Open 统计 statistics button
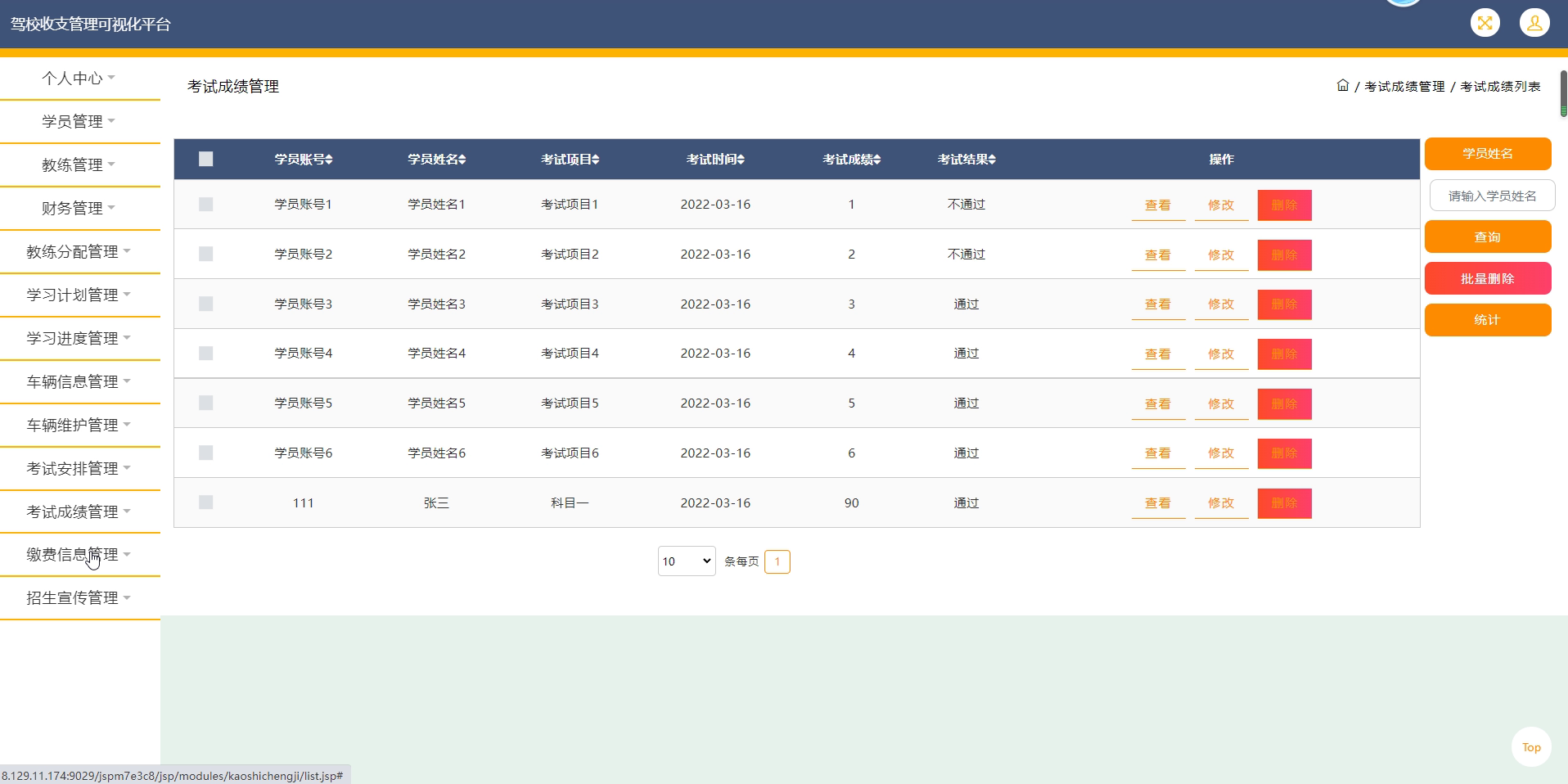The image size is (1568, 784). [1488, 320]
